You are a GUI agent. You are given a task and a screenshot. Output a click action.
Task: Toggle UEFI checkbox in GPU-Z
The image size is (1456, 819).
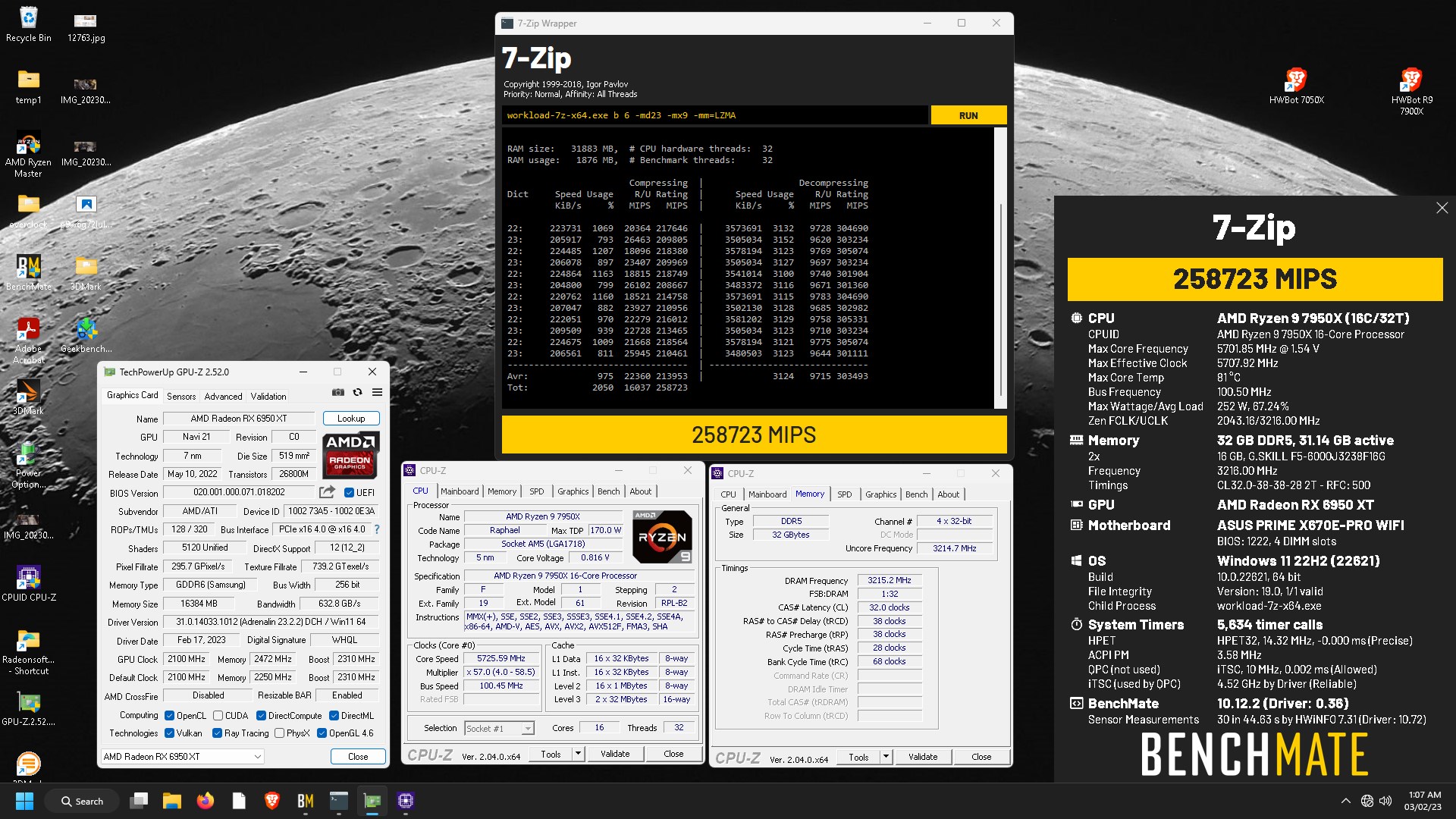[349, 493]
